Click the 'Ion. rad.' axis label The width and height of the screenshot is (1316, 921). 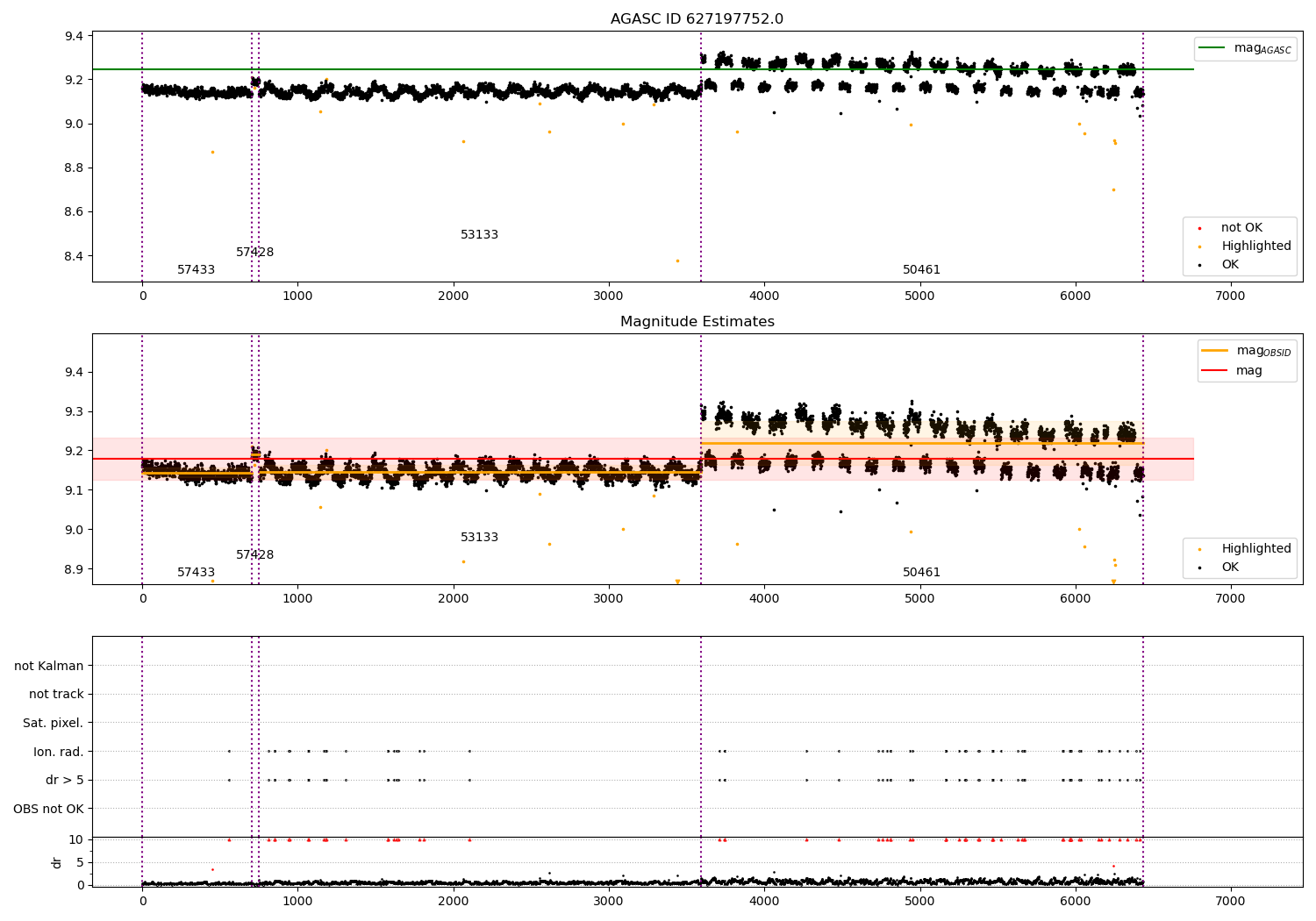click(59, 752)
